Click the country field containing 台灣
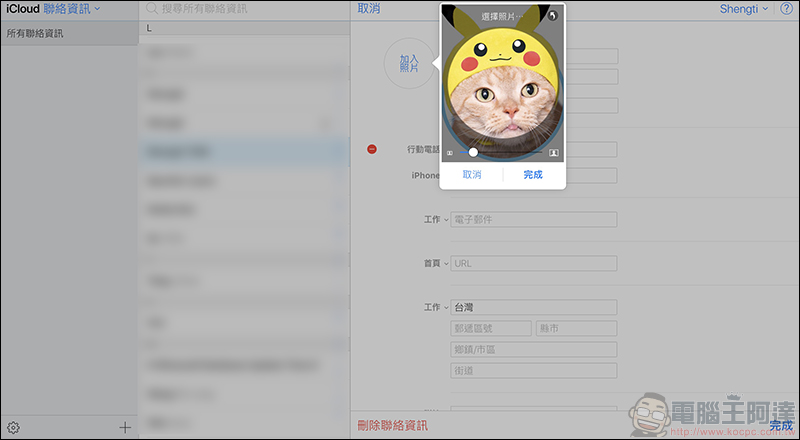This screenshot has width=800, height=440. point(534,307)
